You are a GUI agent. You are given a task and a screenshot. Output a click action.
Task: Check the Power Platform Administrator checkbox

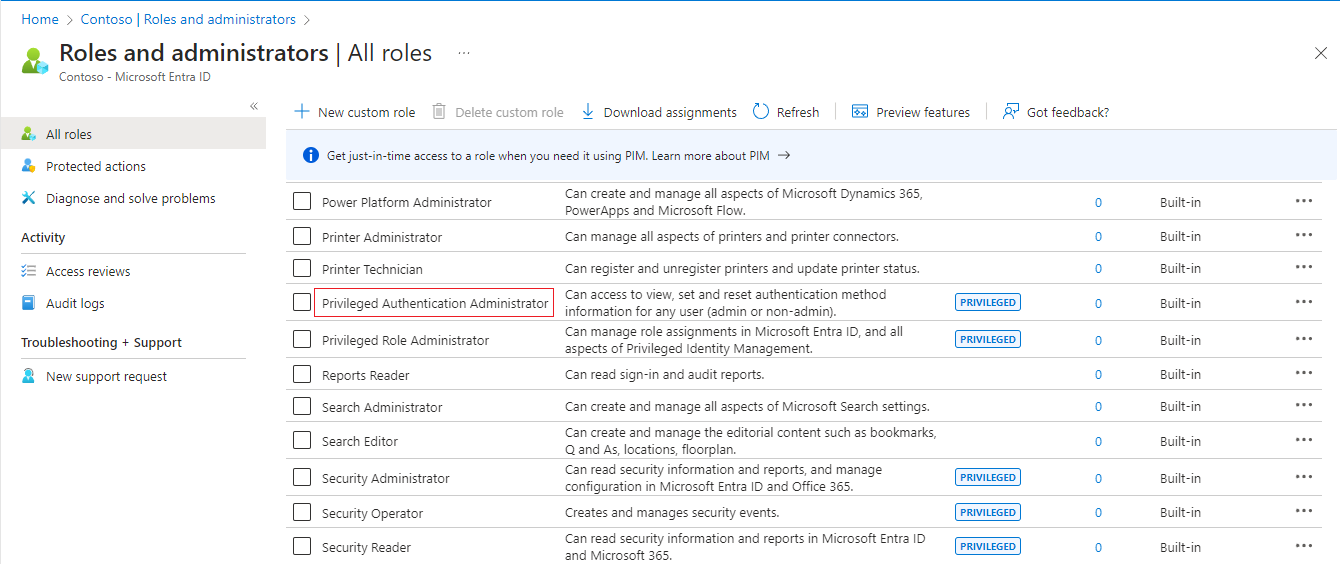(x=302, y=202)
